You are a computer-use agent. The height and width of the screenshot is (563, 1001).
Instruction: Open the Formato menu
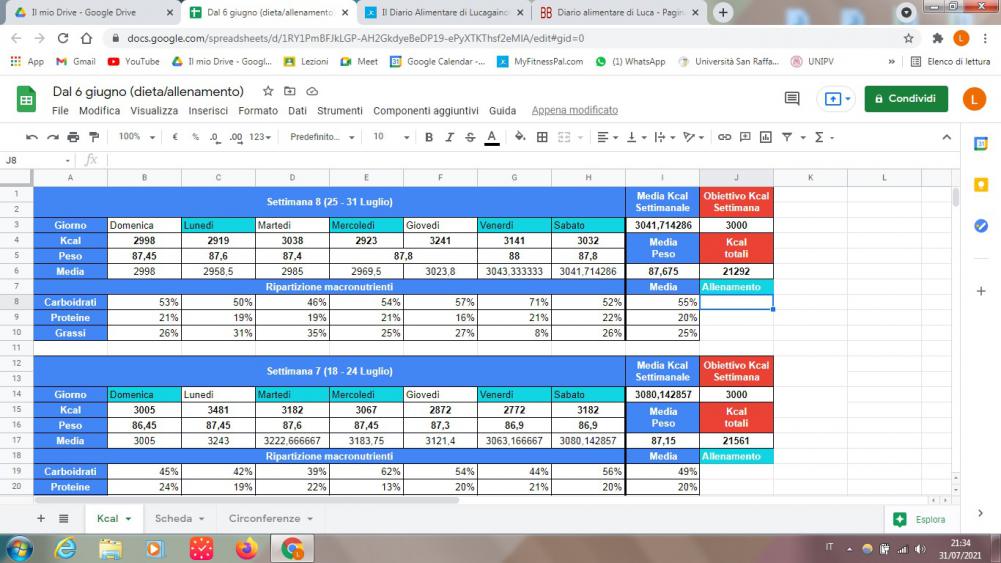[258, 110]
